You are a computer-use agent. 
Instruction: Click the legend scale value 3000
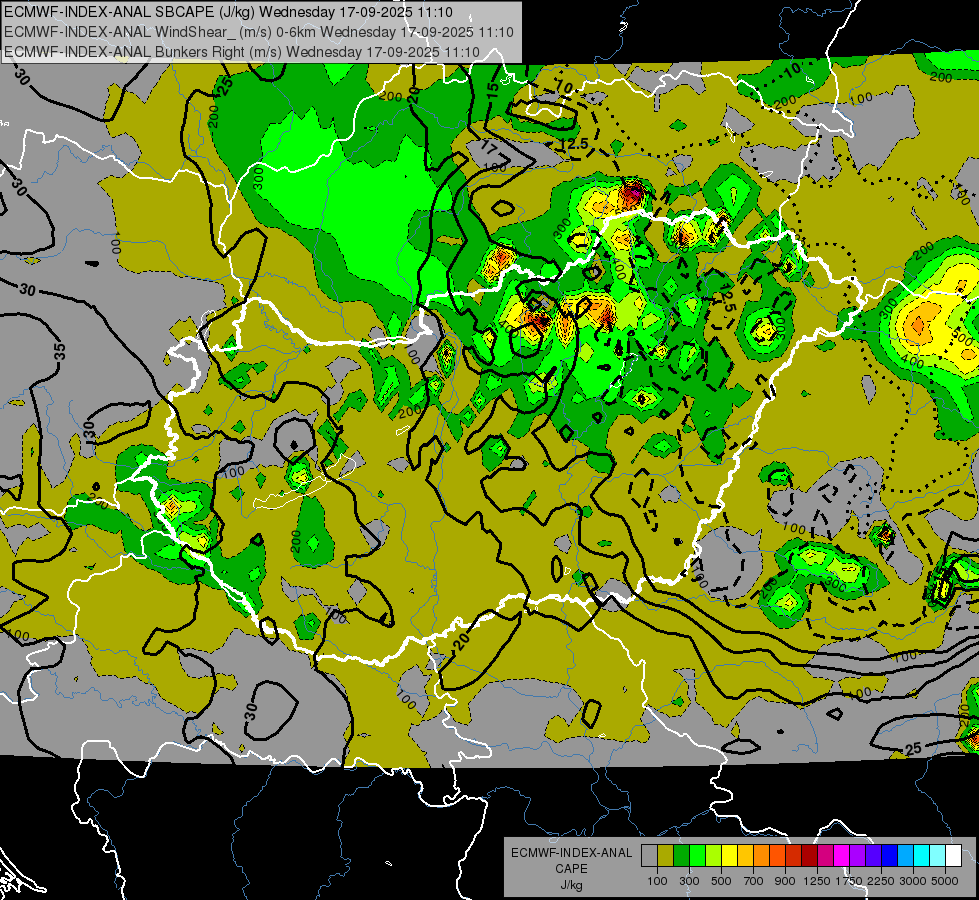click(x=913, y=881)
